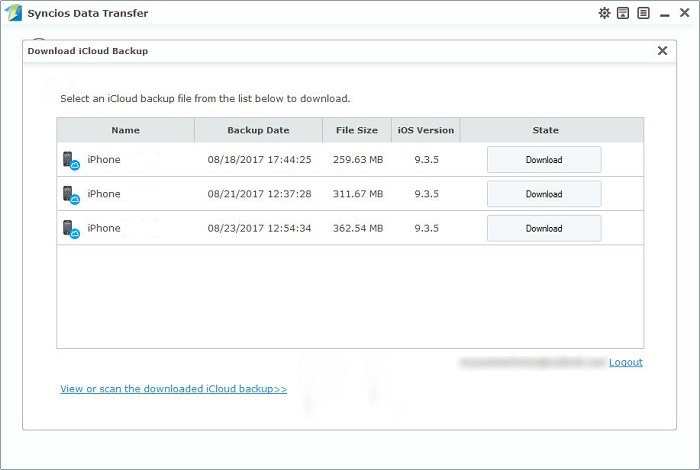Click the 362.54 MB file size cell
This screenshot has width=700, height=470.
358,228
